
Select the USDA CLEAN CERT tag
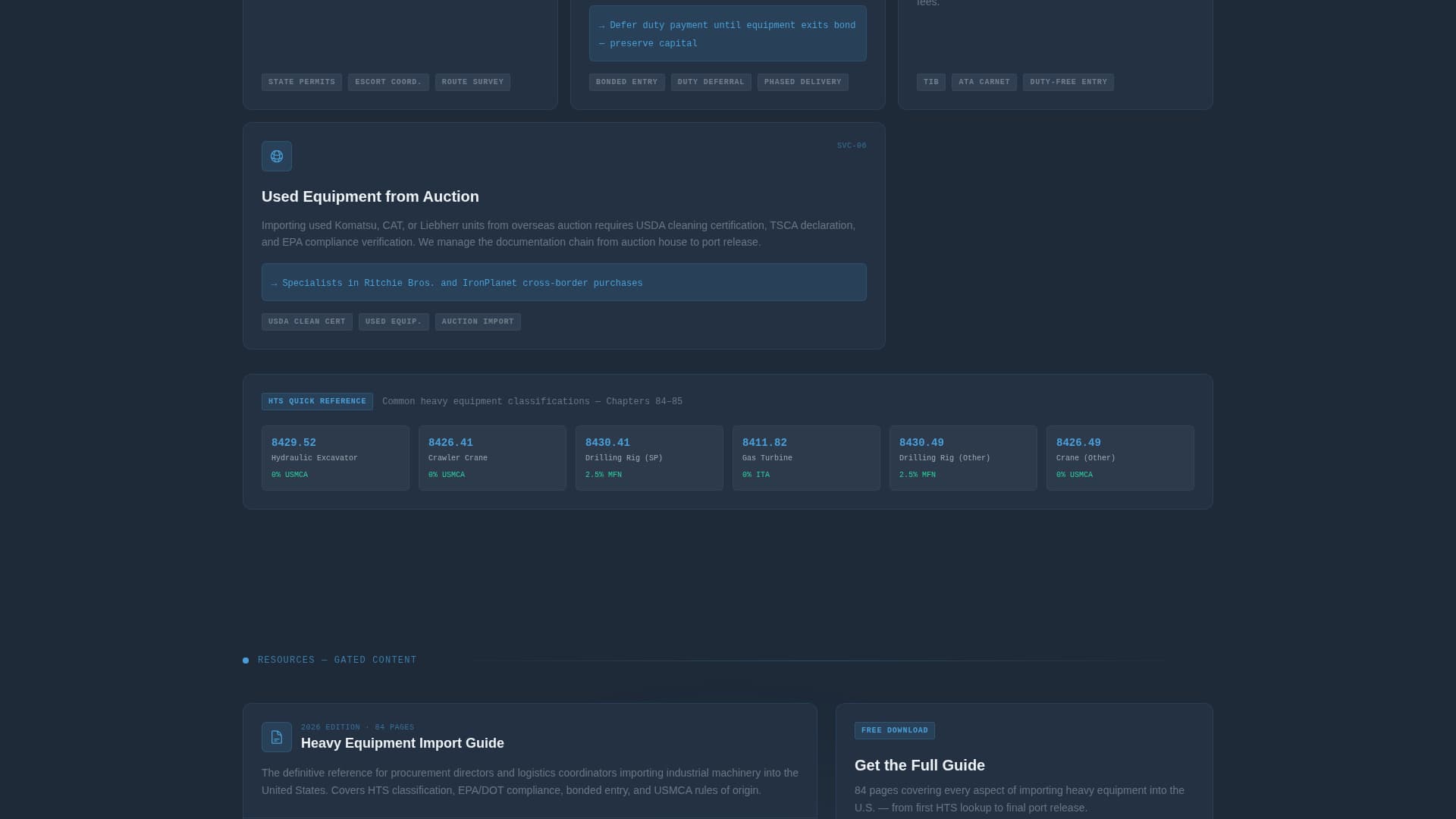click(306, 322)
